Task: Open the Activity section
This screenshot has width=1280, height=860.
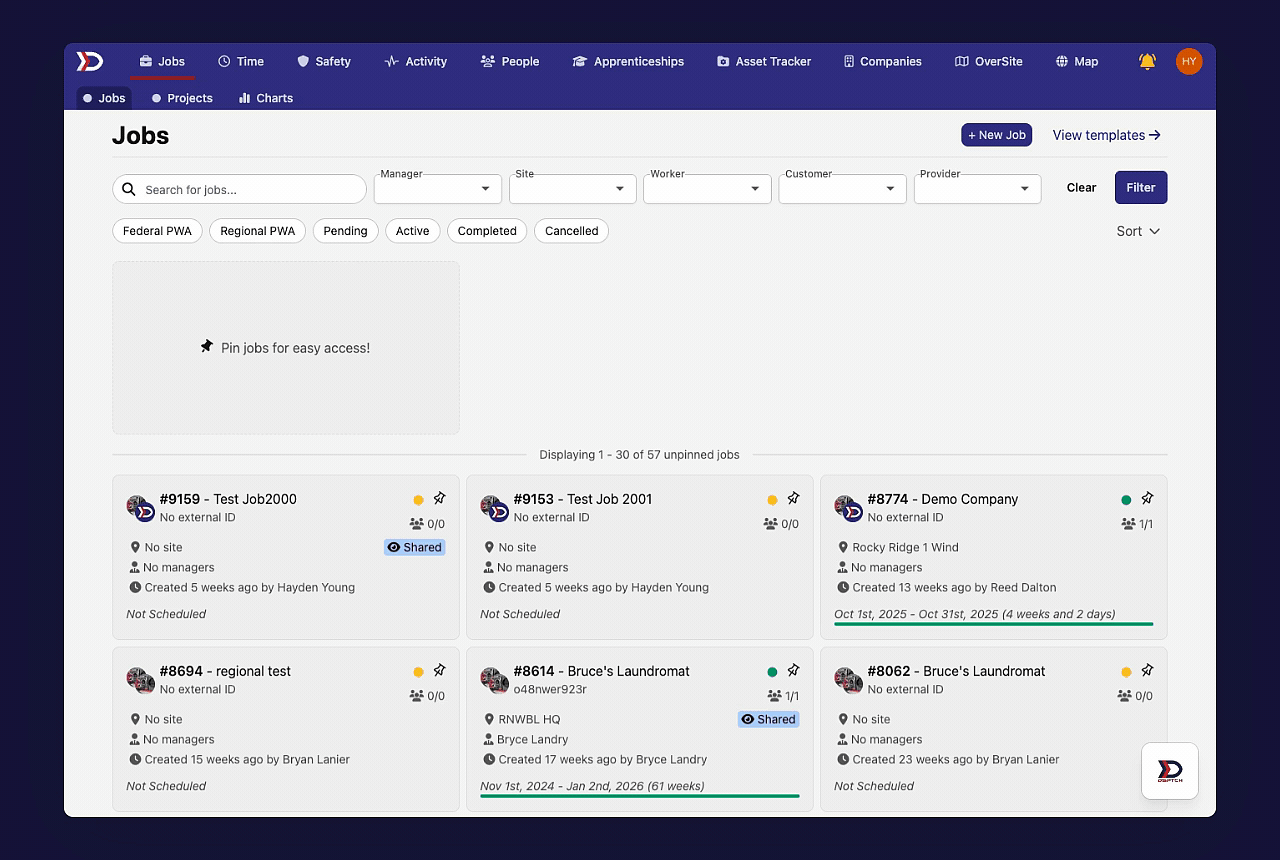Action: click(416, 61)
